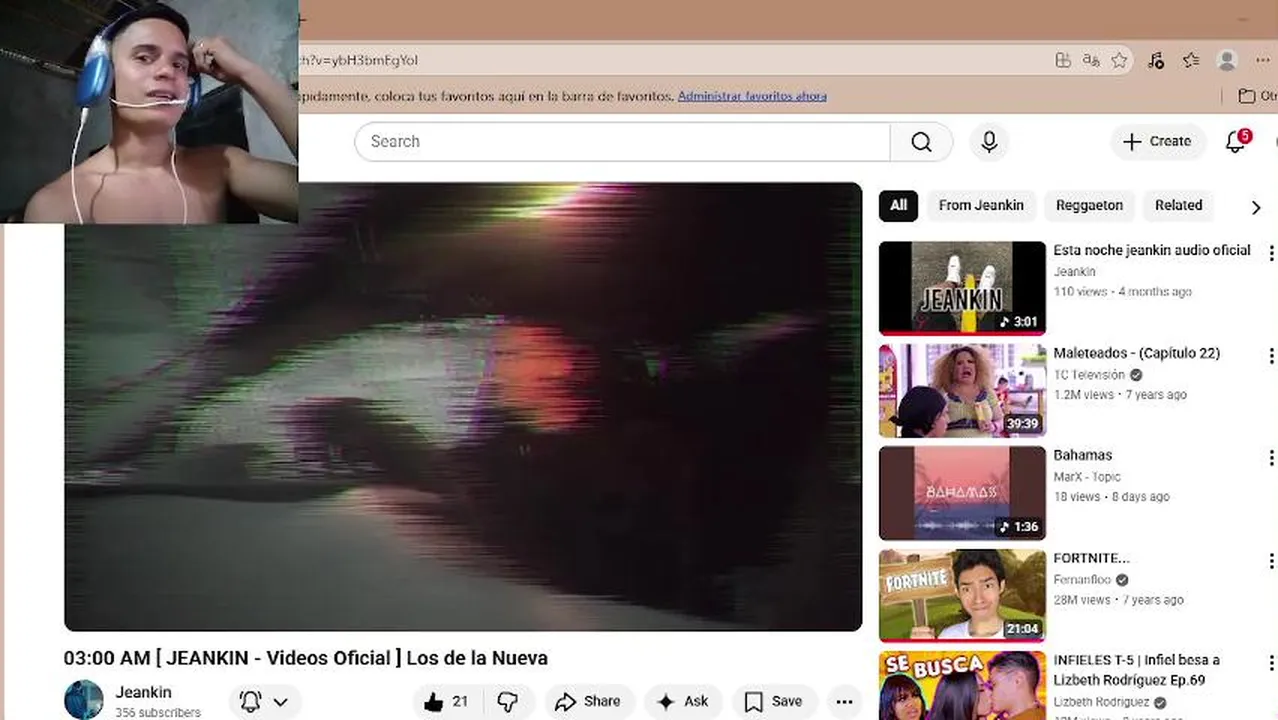Focus the YouTube Search field

point(622,142)
